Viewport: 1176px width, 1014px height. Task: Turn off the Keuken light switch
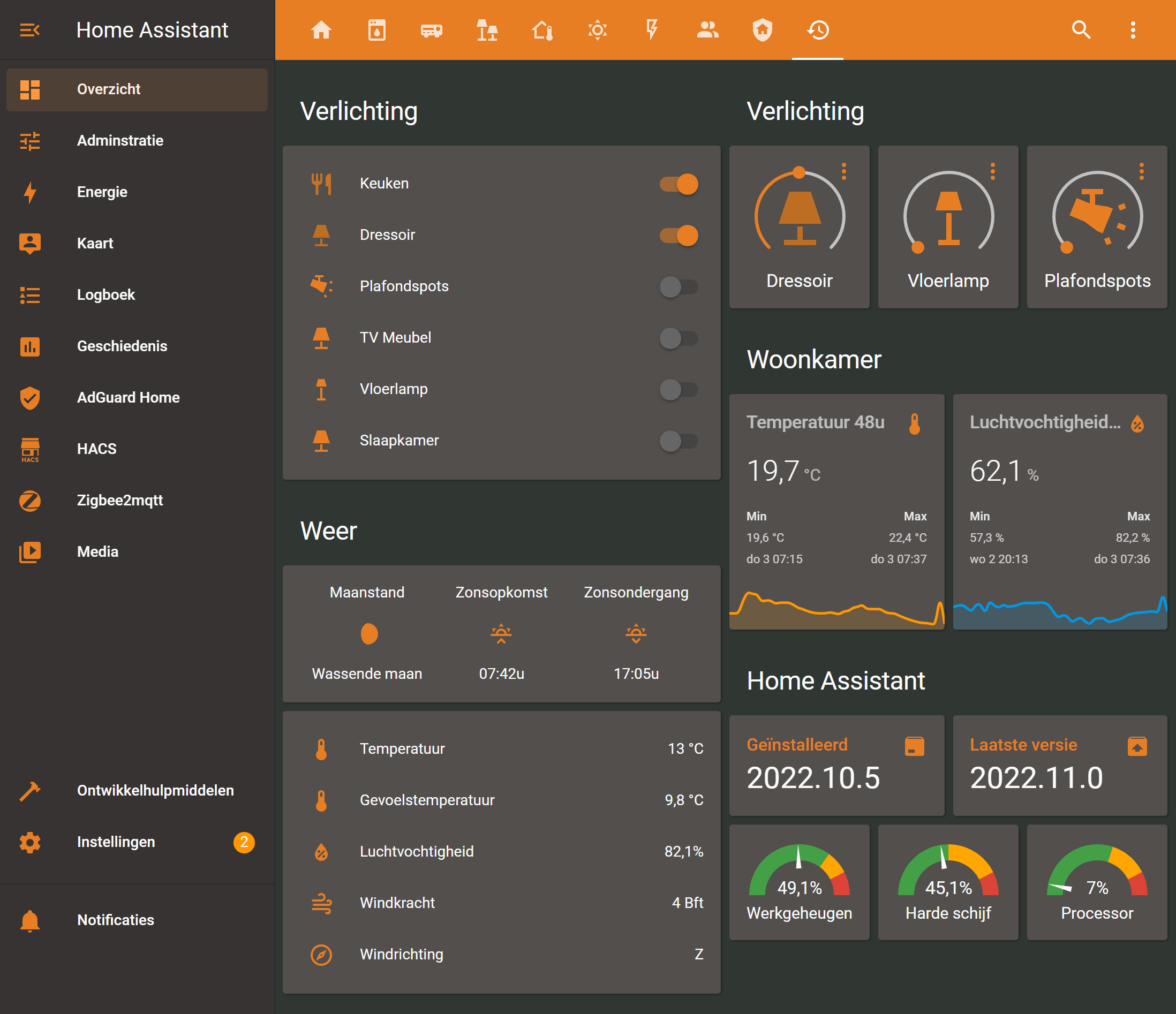coord(679,184)
